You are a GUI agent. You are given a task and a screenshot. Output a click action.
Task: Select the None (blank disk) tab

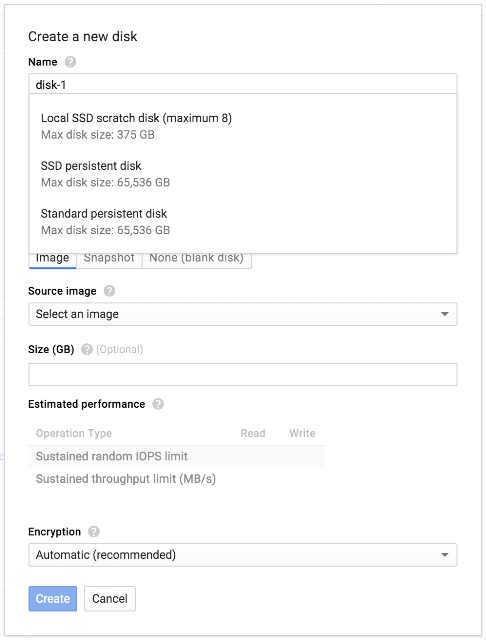coord(196,259)
